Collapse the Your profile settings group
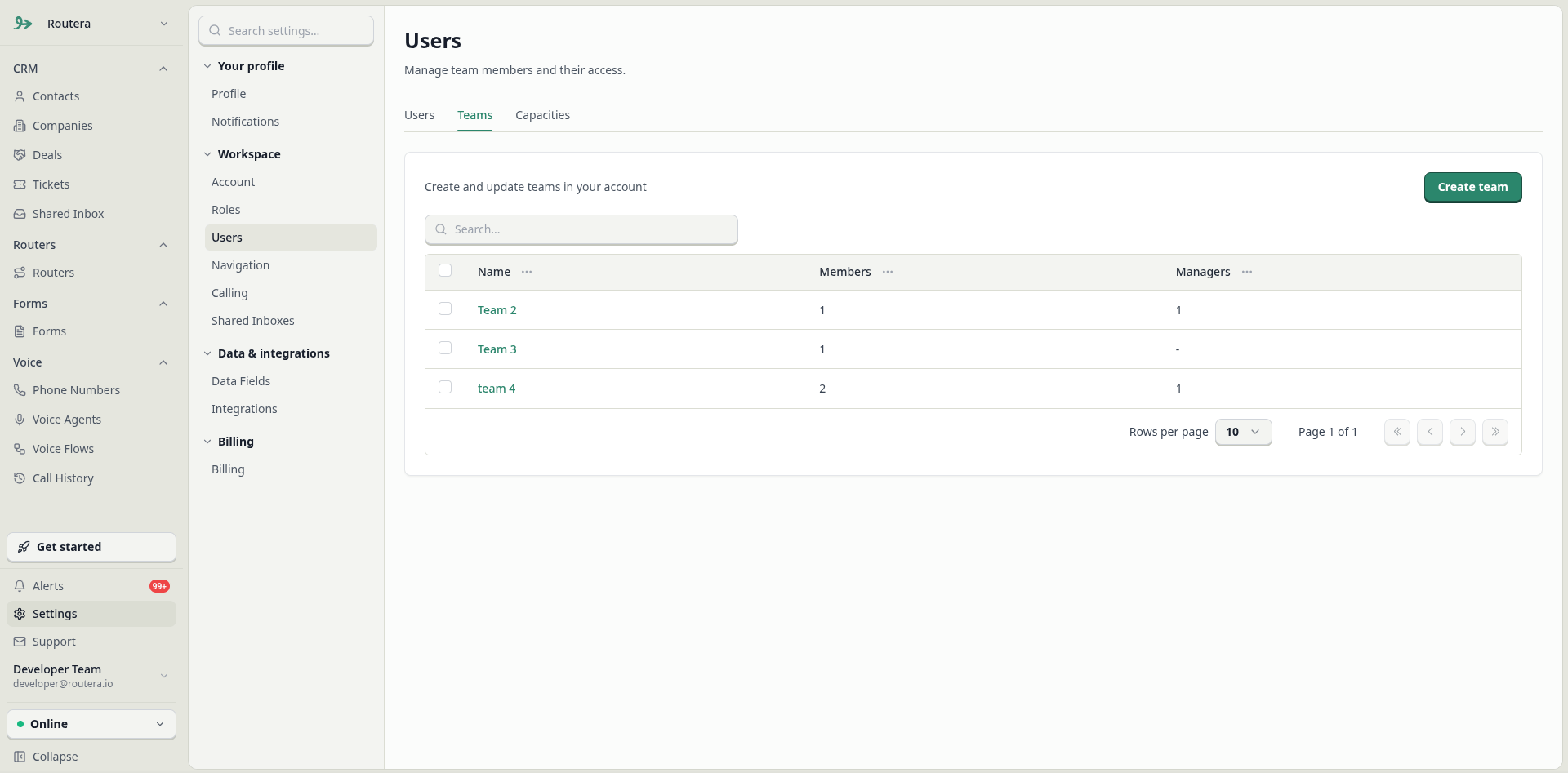 pyautogui.click(x=207, y=66)
